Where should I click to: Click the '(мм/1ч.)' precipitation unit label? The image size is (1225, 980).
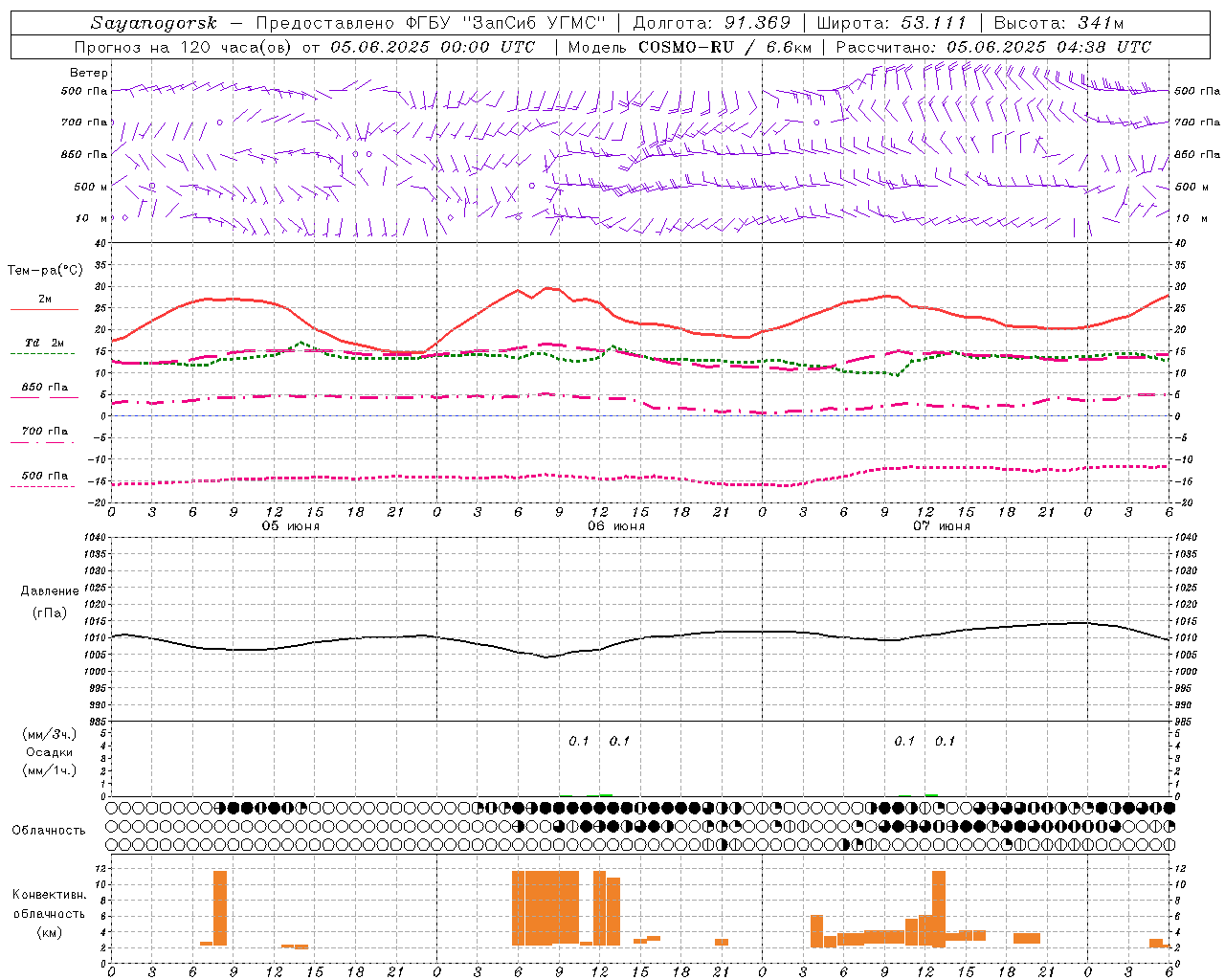pos(50,770)
